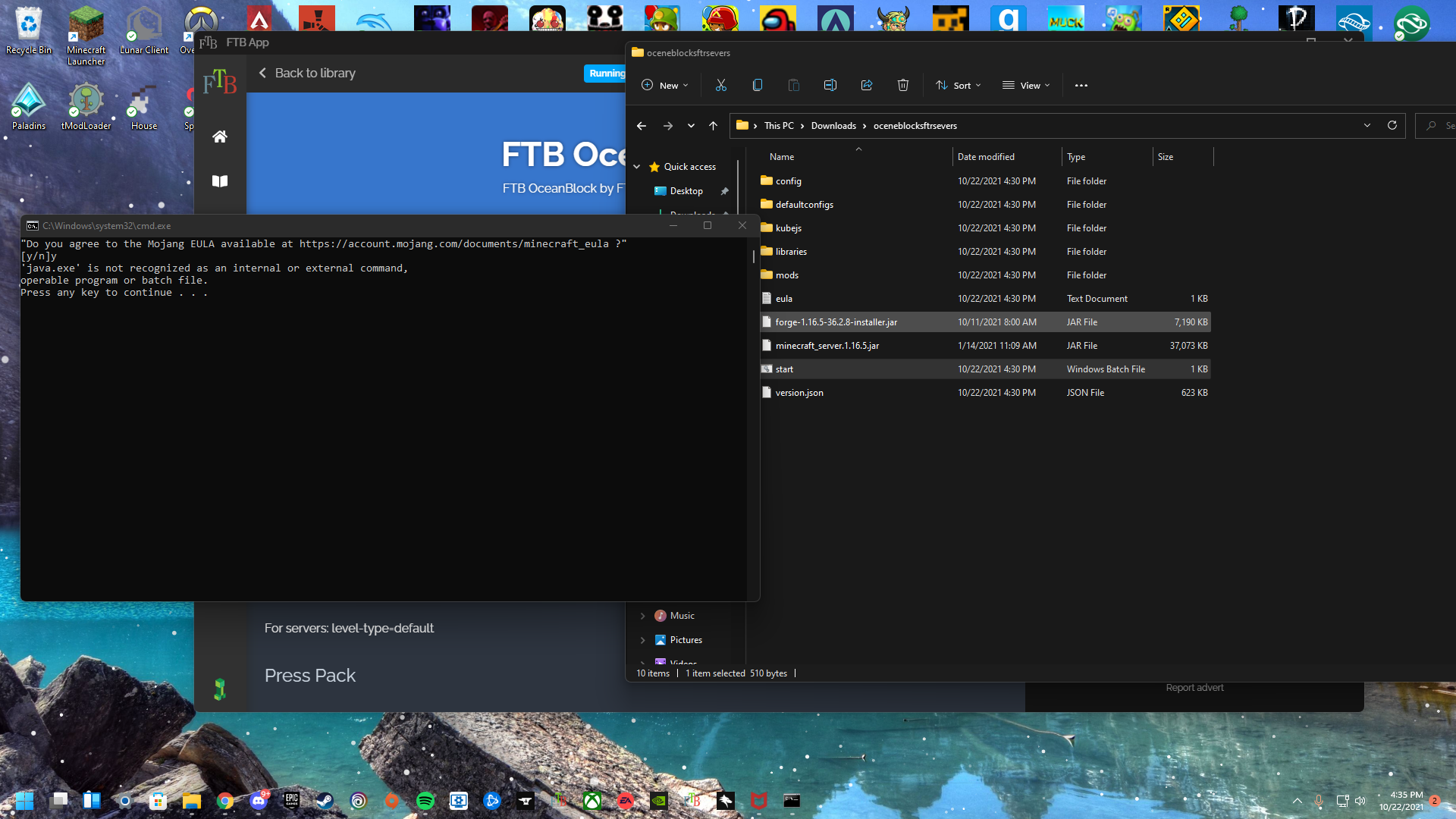Select the eula text document
This screenshot has height=819, width=1456.
(x=985, y=299)
